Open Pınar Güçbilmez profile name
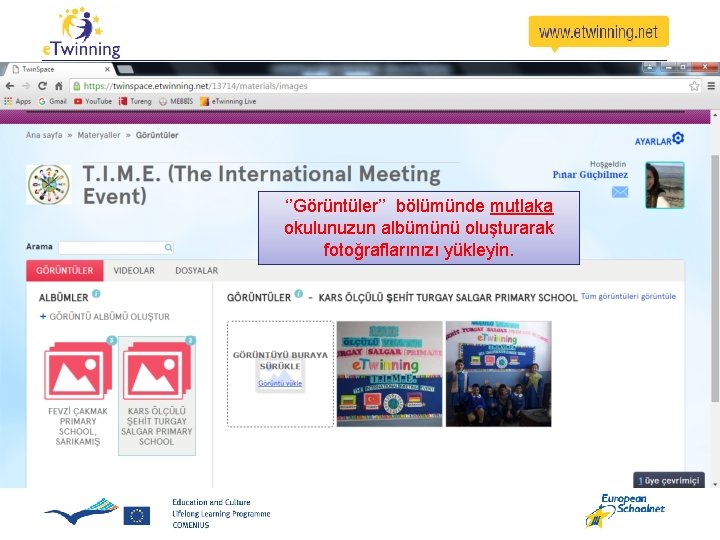 (x=590, y=174)
